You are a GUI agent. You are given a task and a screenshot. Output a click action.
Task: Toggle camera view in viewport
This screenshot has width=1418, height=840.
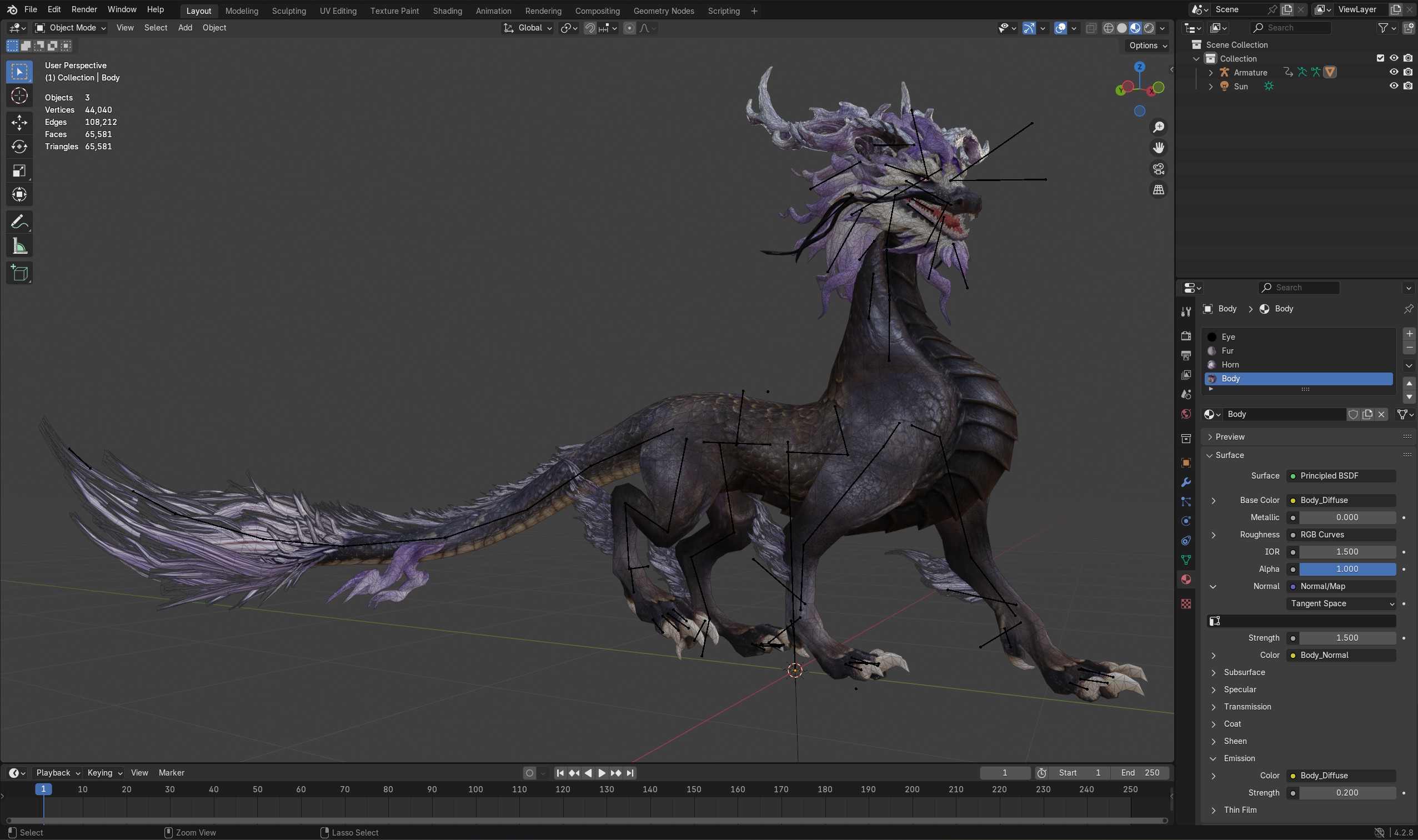coord(1159,169)
